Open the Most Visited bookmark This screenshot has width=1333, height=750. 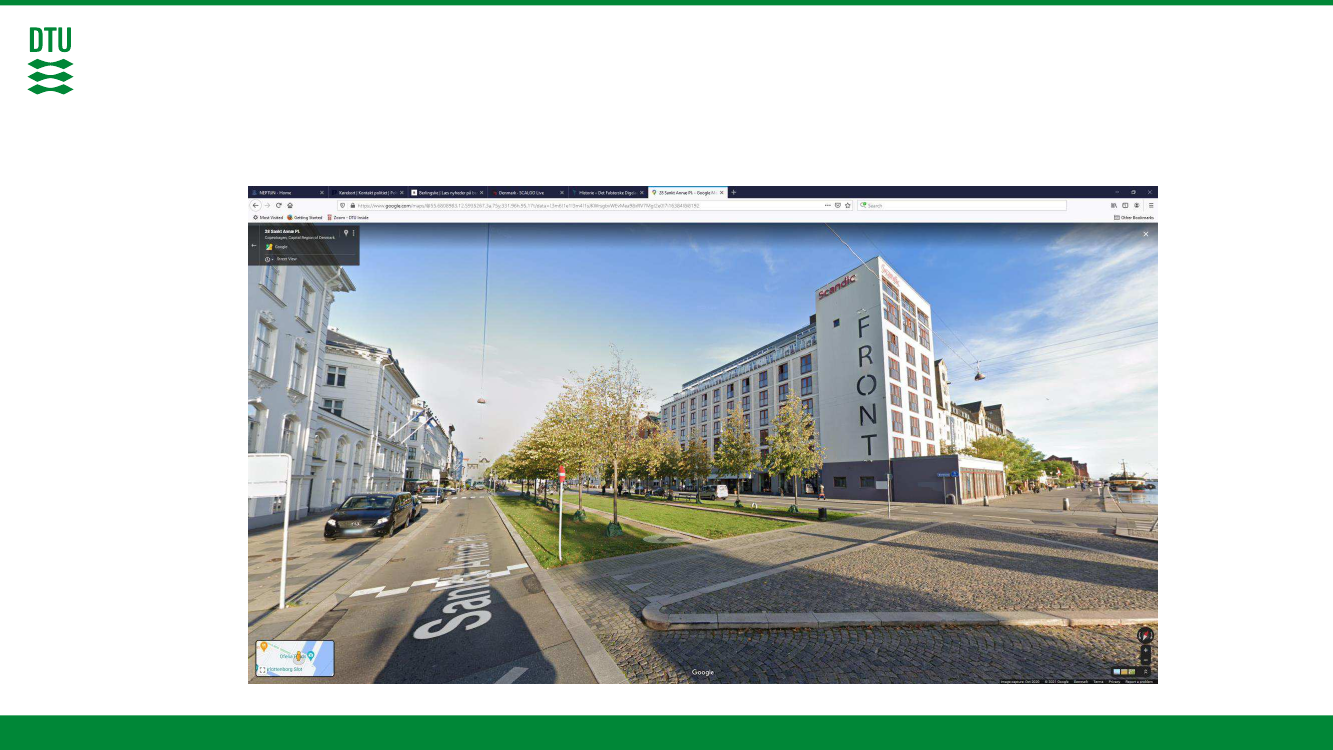[x=268, y=217]
